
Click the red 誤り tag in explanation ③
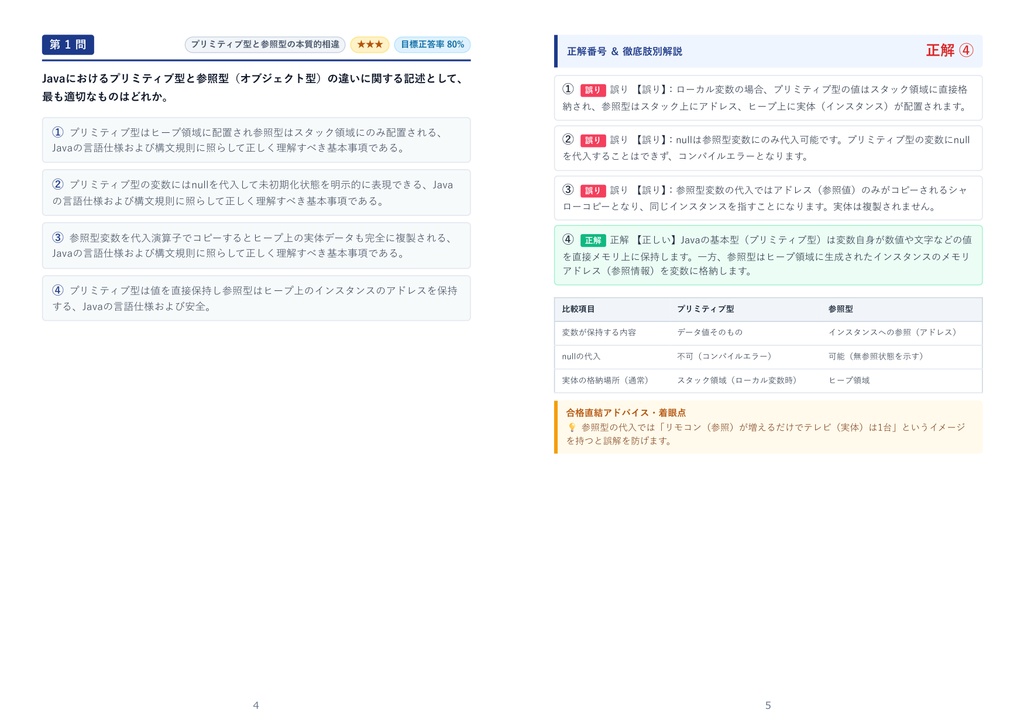tap(592, 191)
